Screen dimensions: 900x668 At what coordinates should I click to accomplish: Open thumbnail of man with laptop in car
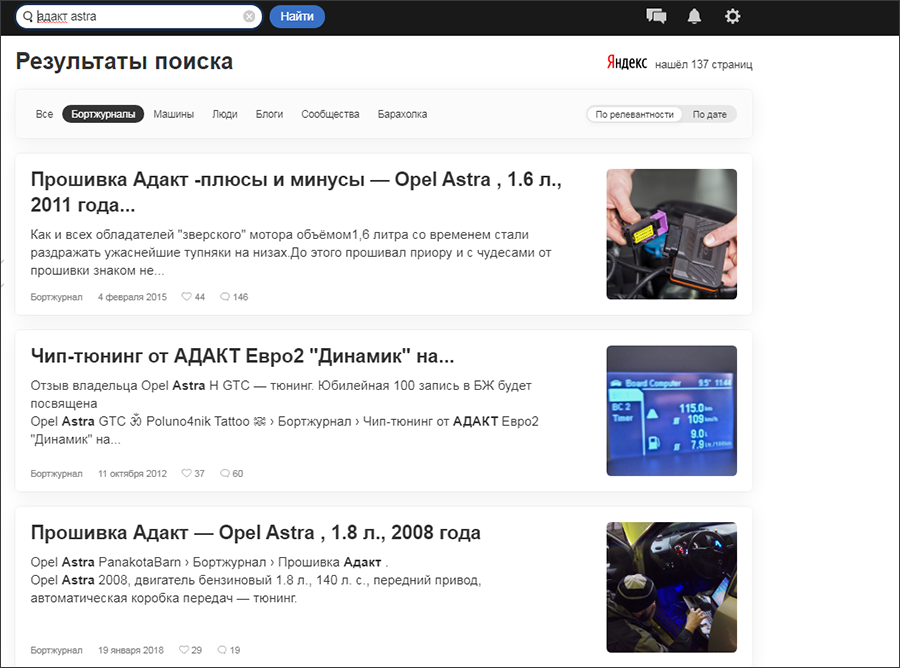pyautogui.click(x=672, y=587)
